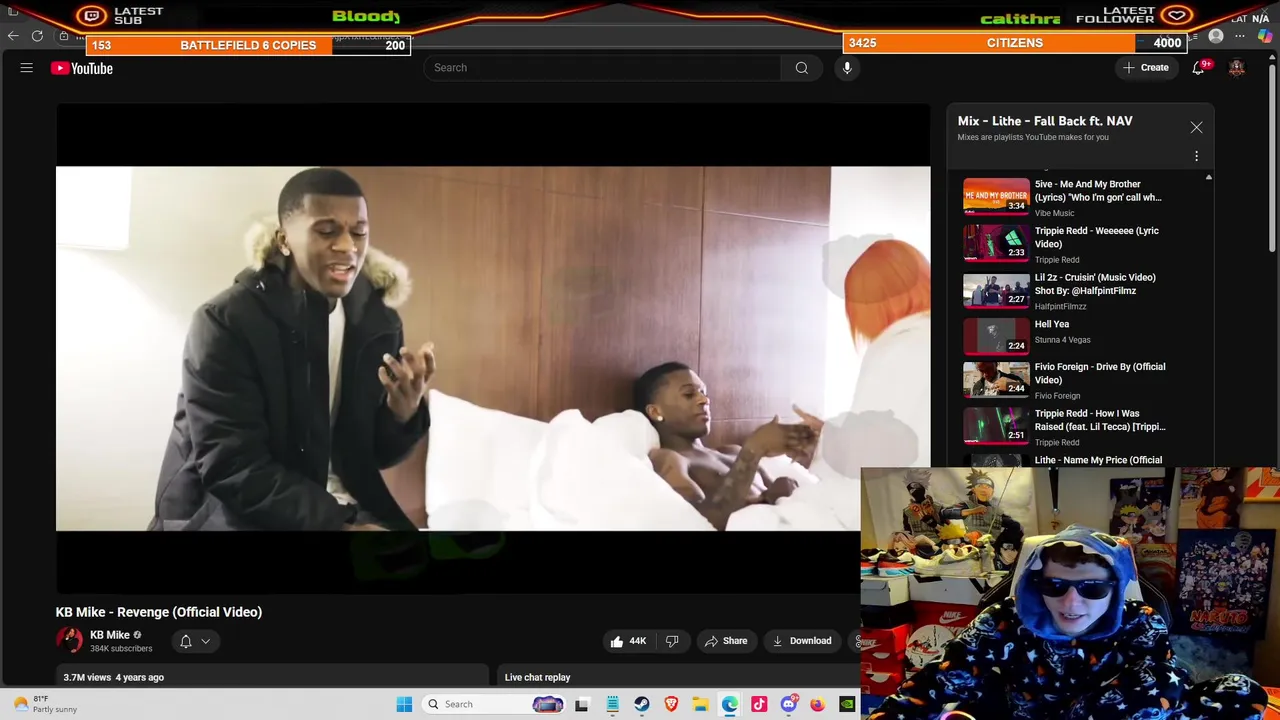
Task: Download the Revenge video
Action: click(x=800, y=641)
